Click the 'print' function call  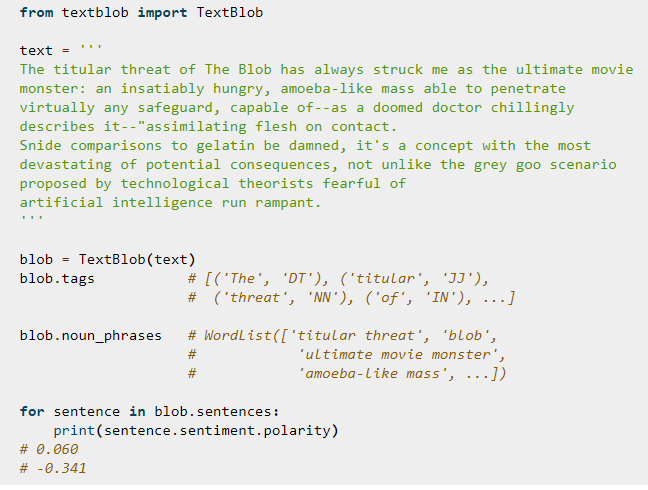point(73,430)
